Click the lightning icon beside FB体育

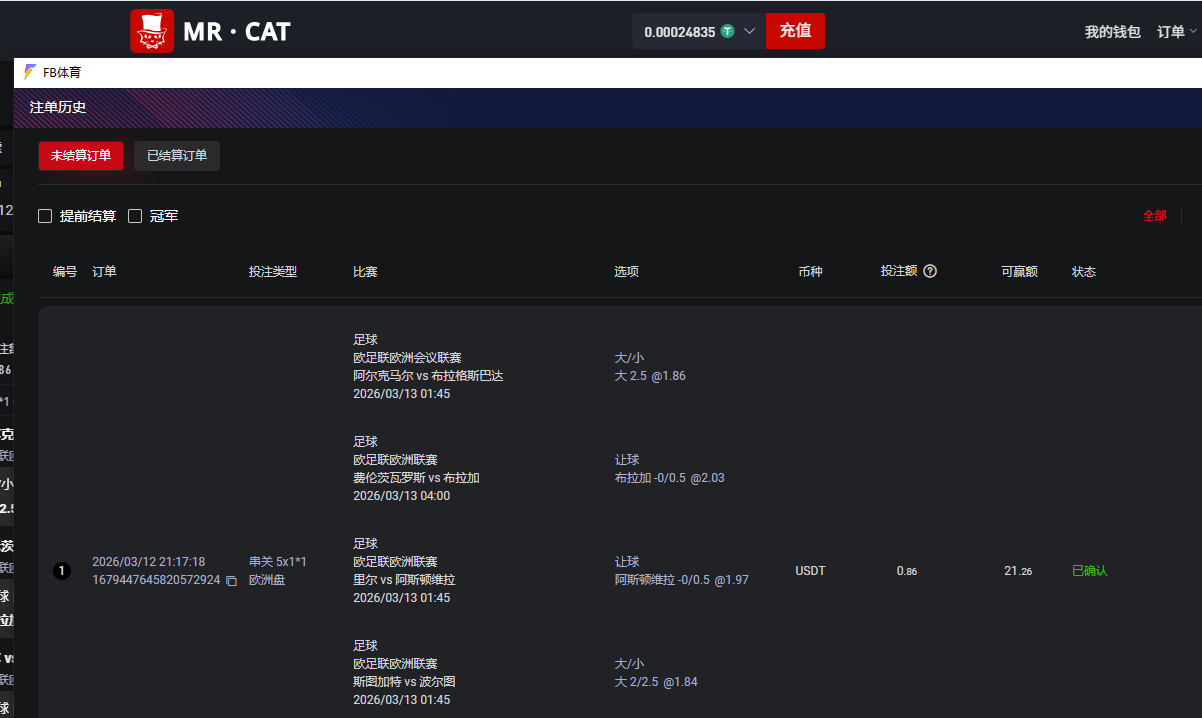click(x=28, y=71)
